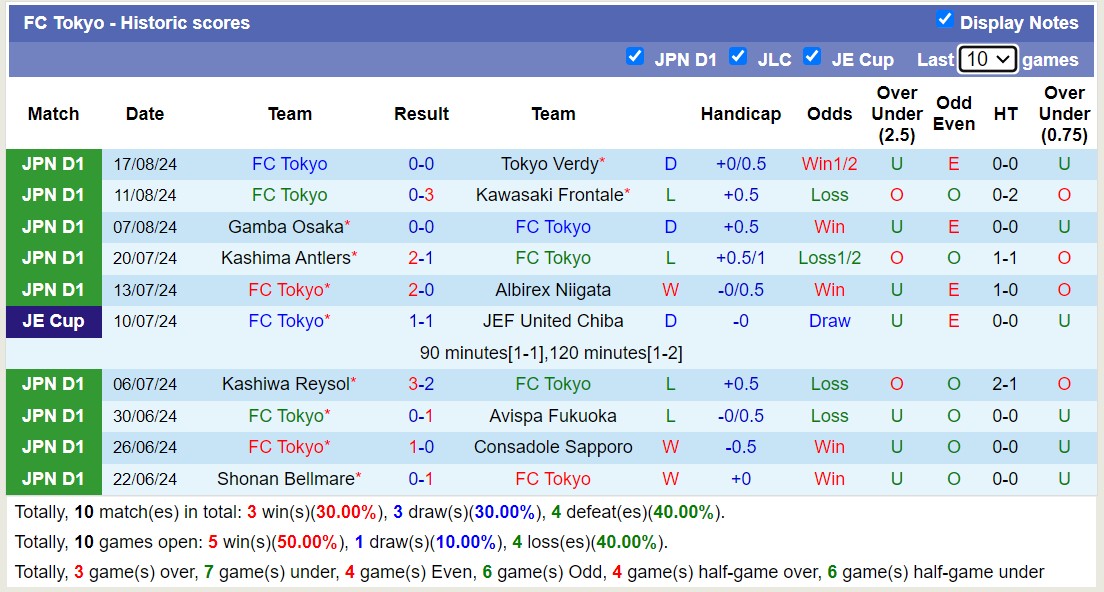
Task: Uncheck the JPN D1 league filter
Action: tap(634, 56)
